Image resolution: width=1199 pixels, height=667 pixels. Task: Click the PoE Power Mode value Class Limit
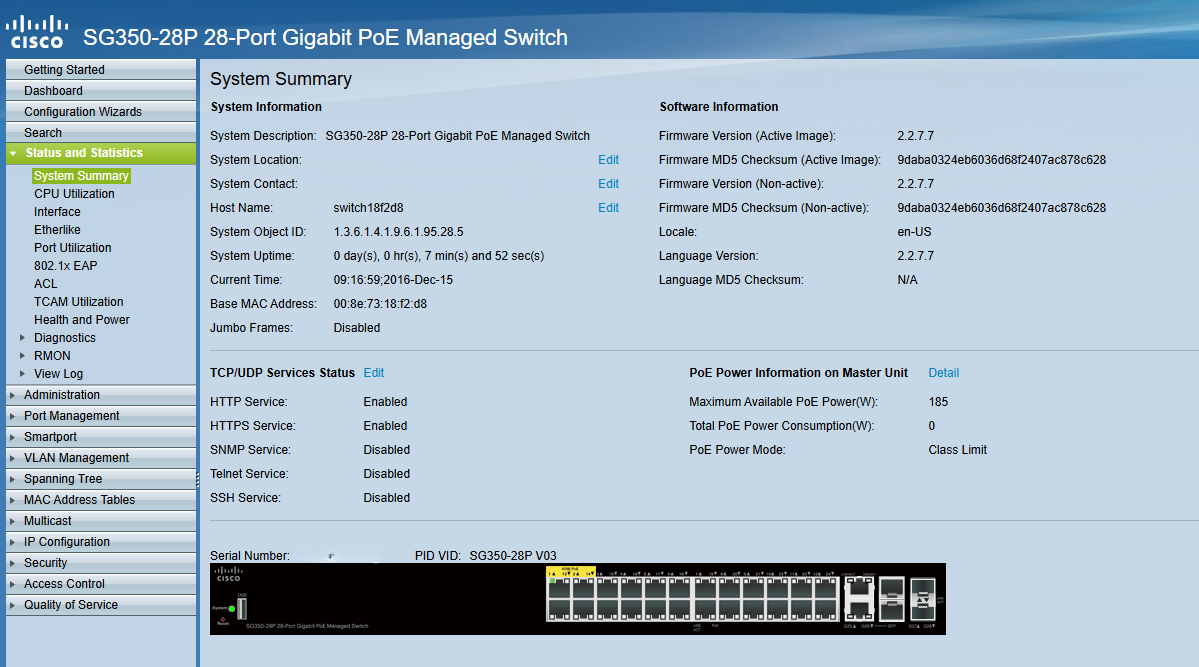click(x=957, y=450)
